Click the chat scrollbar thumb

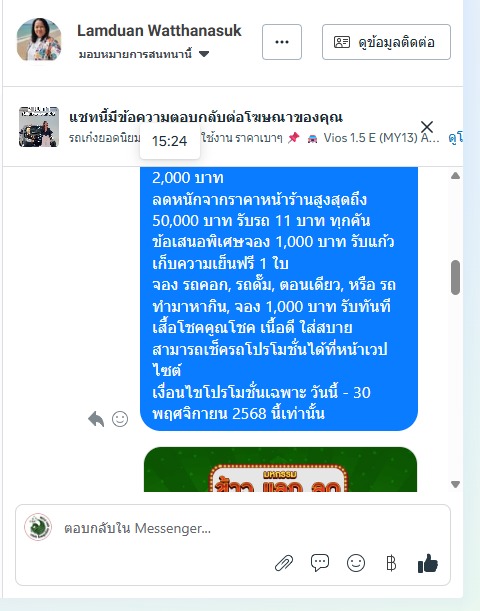coord(455,277)
